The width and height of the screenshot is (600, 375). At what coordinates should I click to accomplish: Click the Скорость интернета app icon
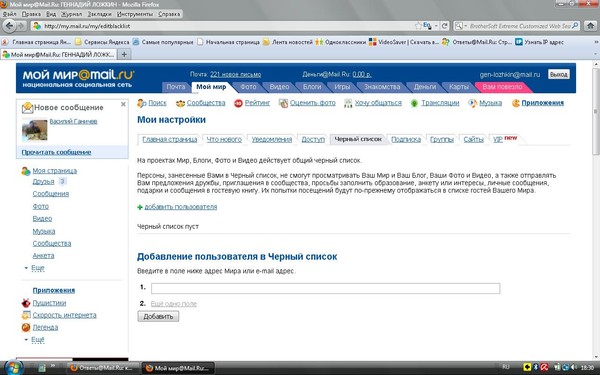[x=26, y=315]
